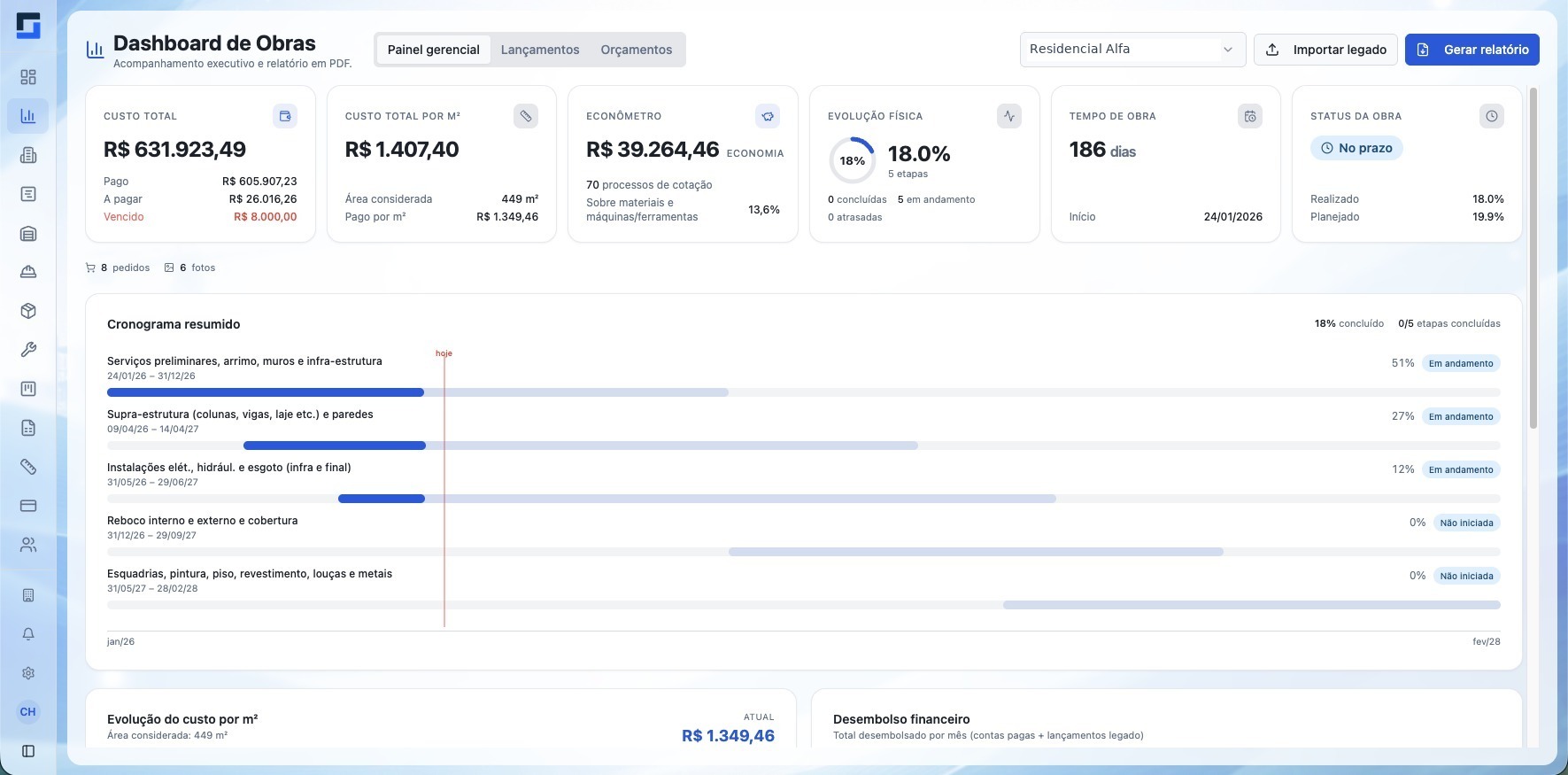This screenshot has height=775, width=1568.
Task: Click the 186 dias value
Action: tap(1102, 150)
